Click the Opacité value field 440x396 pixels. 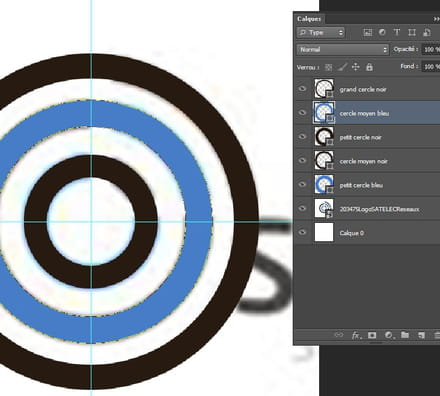[431, 50]
